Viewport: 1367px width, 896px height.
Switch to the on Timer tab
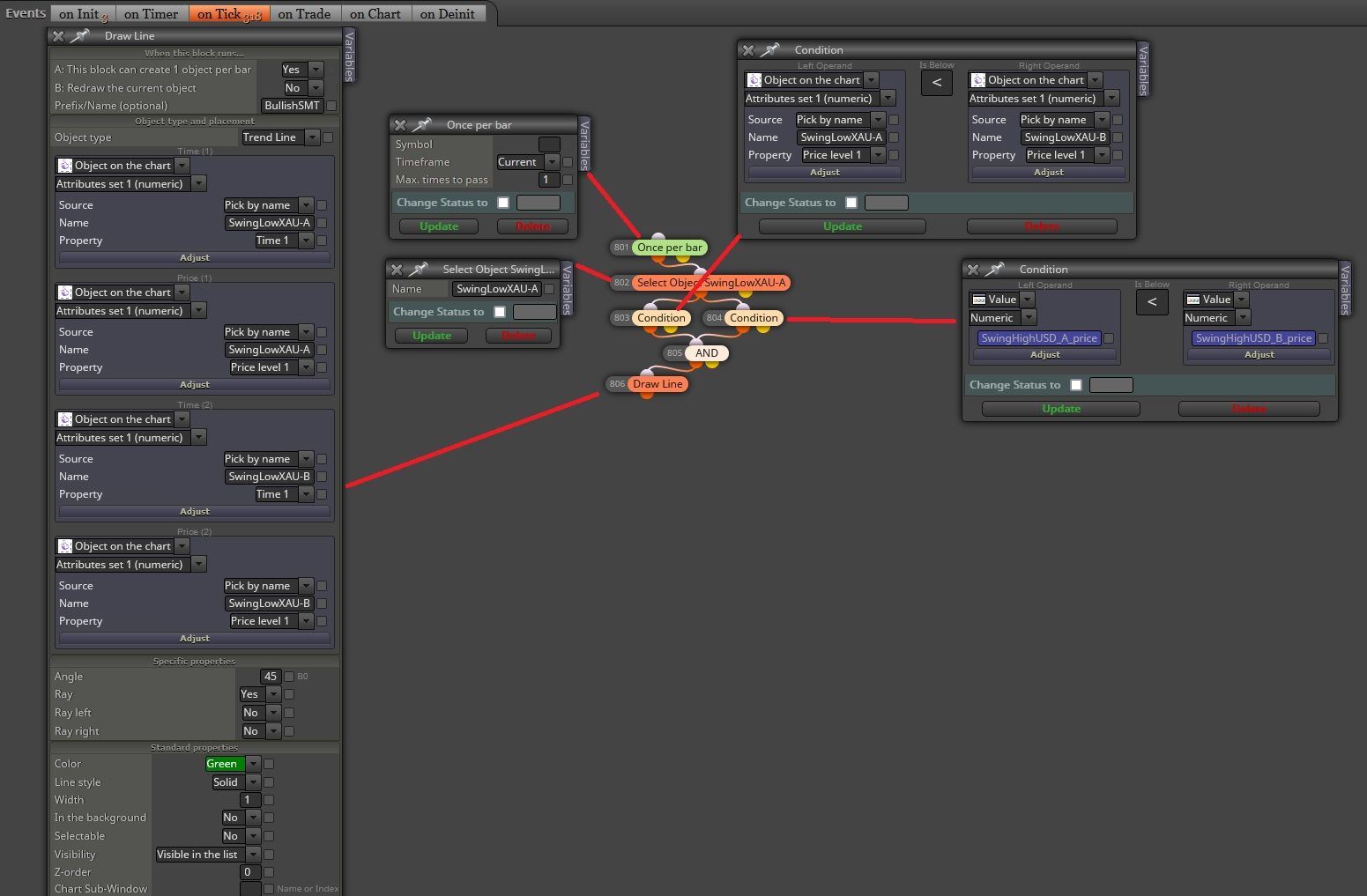(151, 13)
